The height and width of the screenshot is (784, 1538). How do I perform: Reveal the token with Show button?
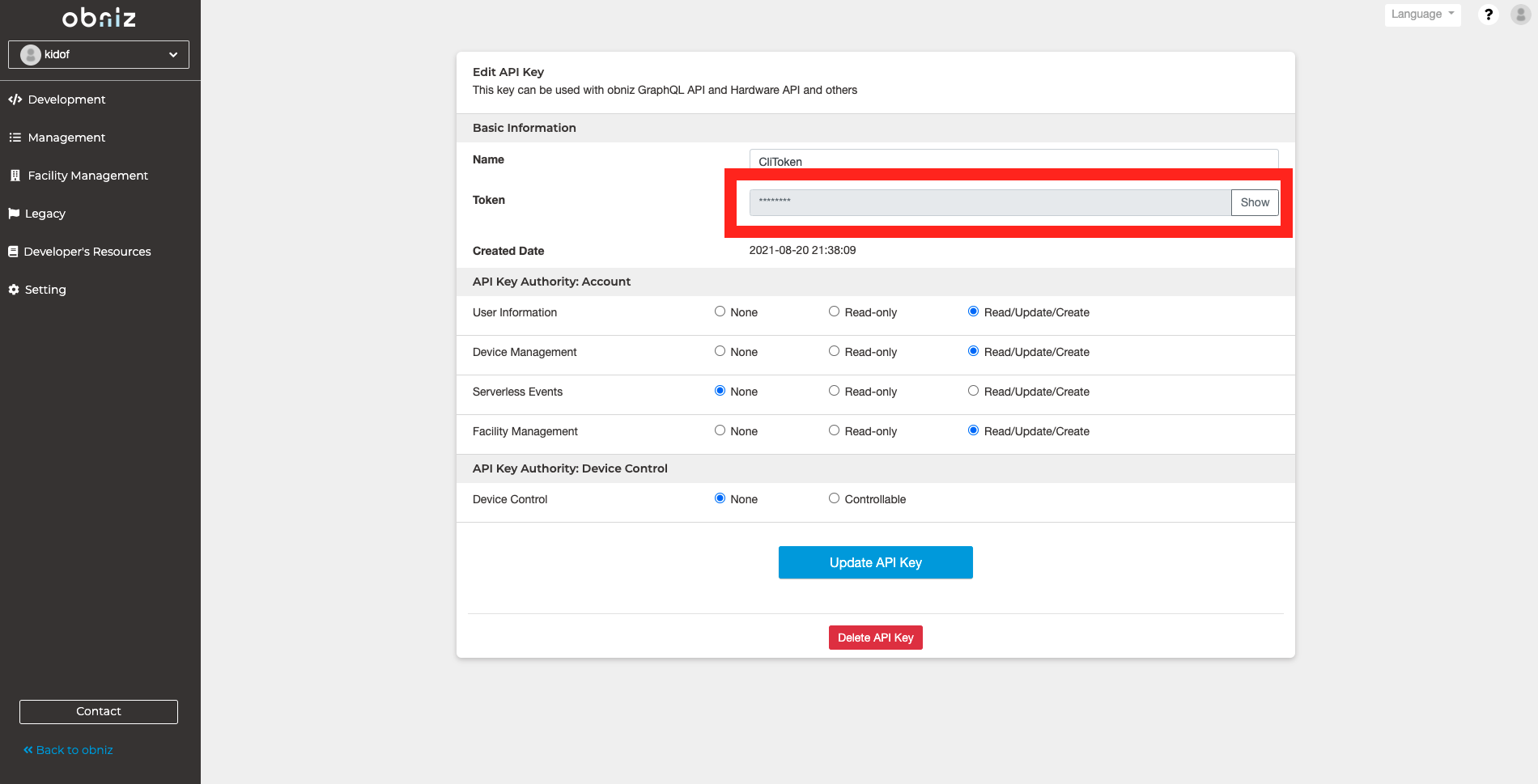[x=1254, y=202]
